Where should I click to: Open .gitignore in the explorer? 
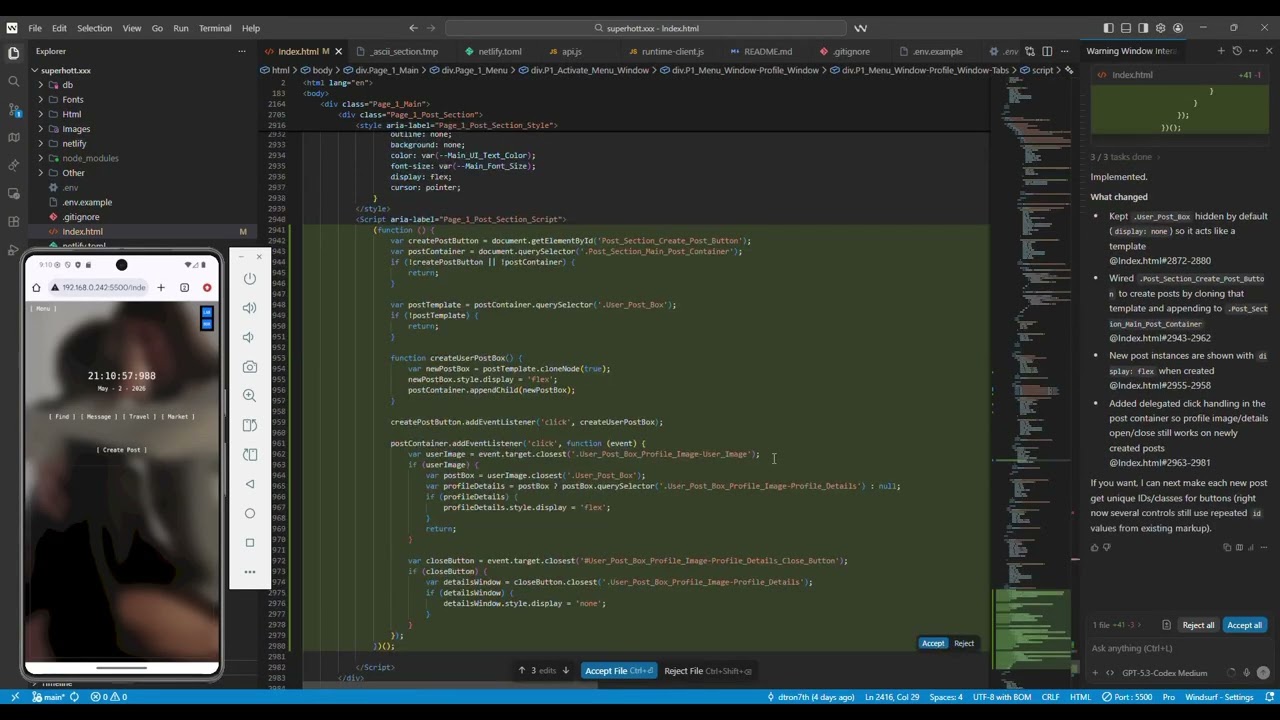pyautogui.click(x=81, y=217)
